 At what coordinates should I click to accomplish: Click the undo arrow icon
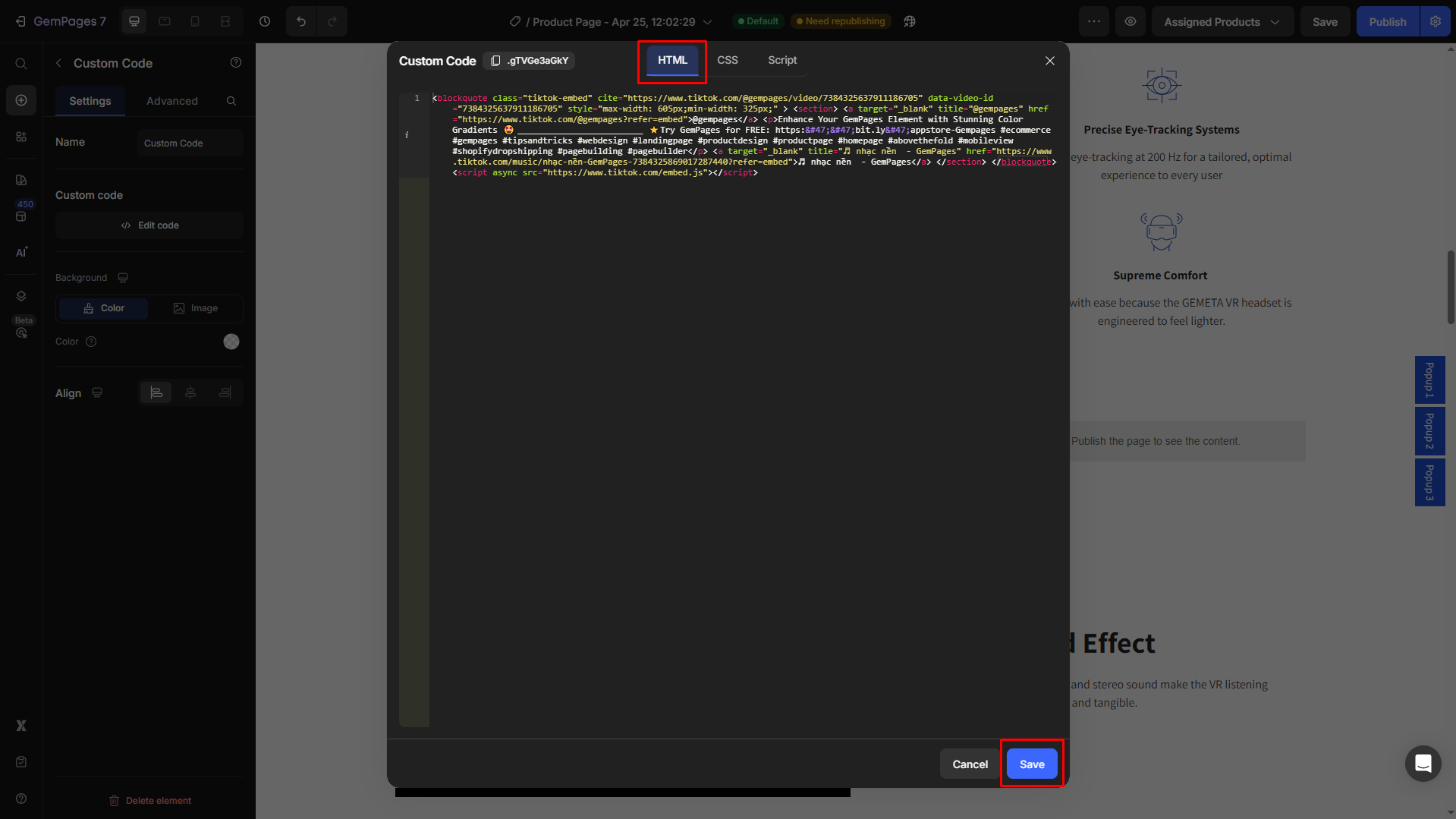(x=301, y=21)
